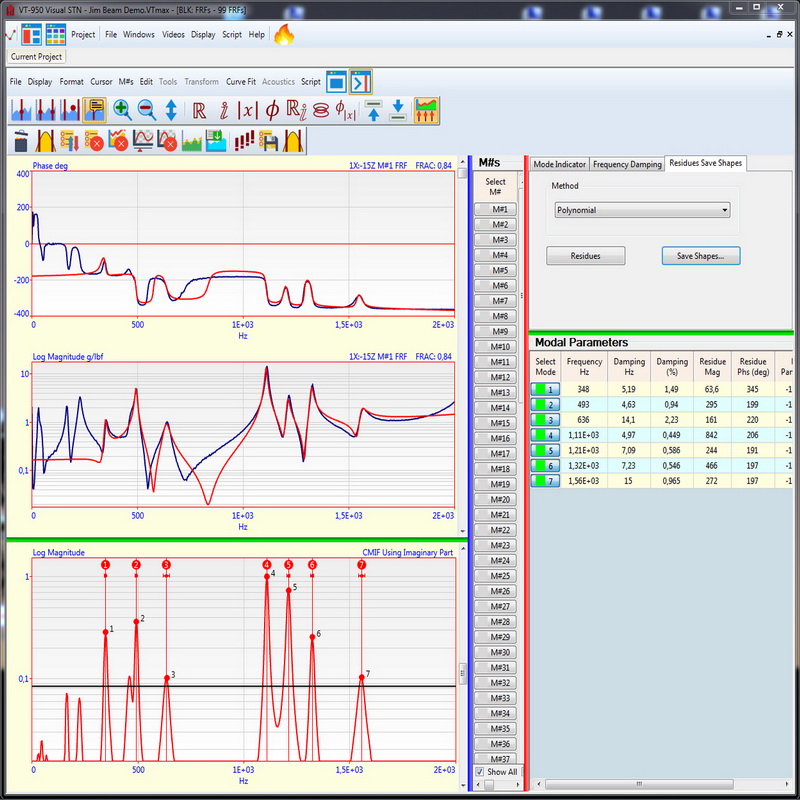800x800 pixels.
Task: Toggle the M#5 select button
Action: coord(496,270)
